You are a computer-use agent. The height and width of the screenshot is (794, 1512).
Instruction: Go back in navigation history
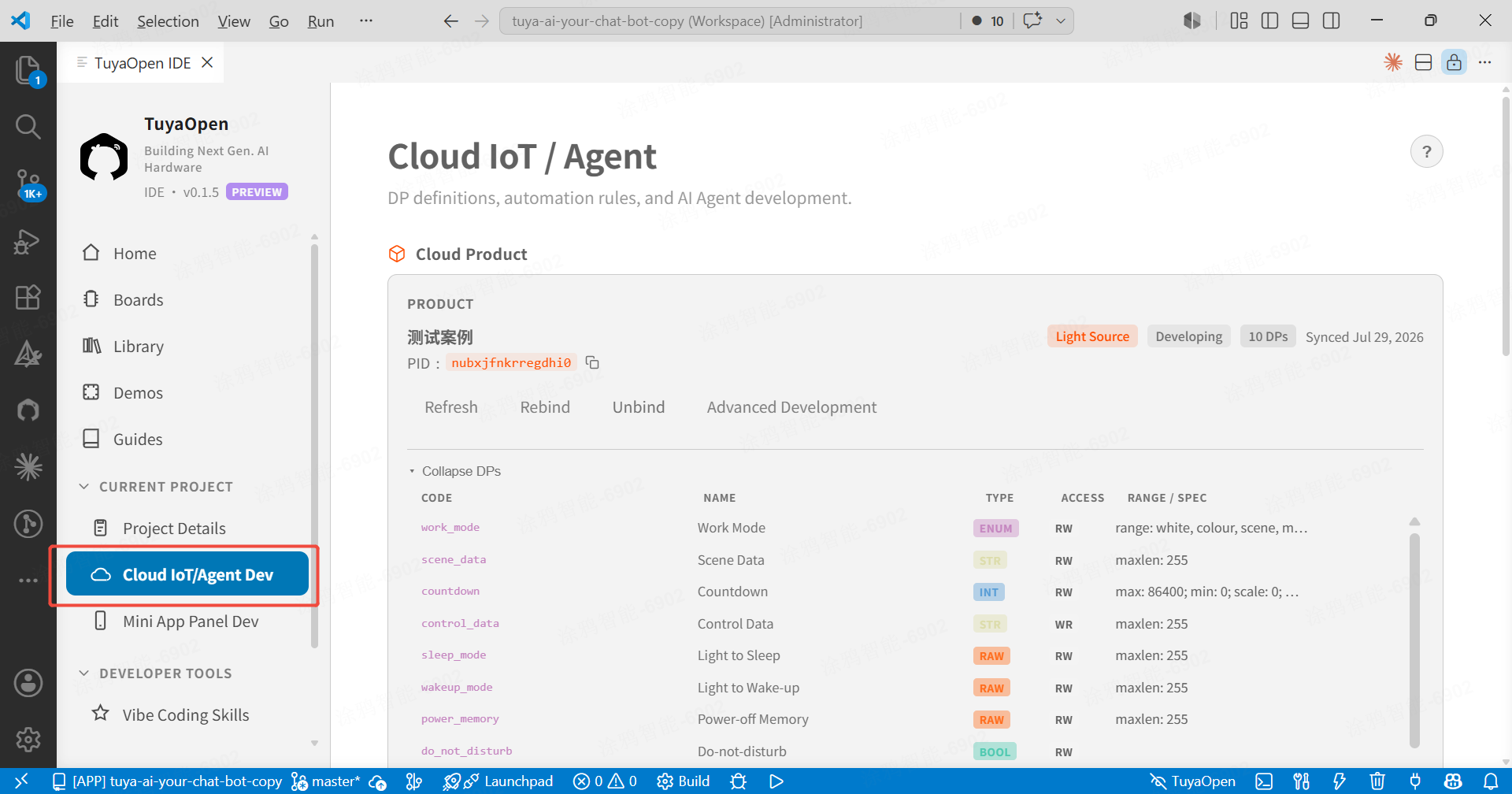451,21
